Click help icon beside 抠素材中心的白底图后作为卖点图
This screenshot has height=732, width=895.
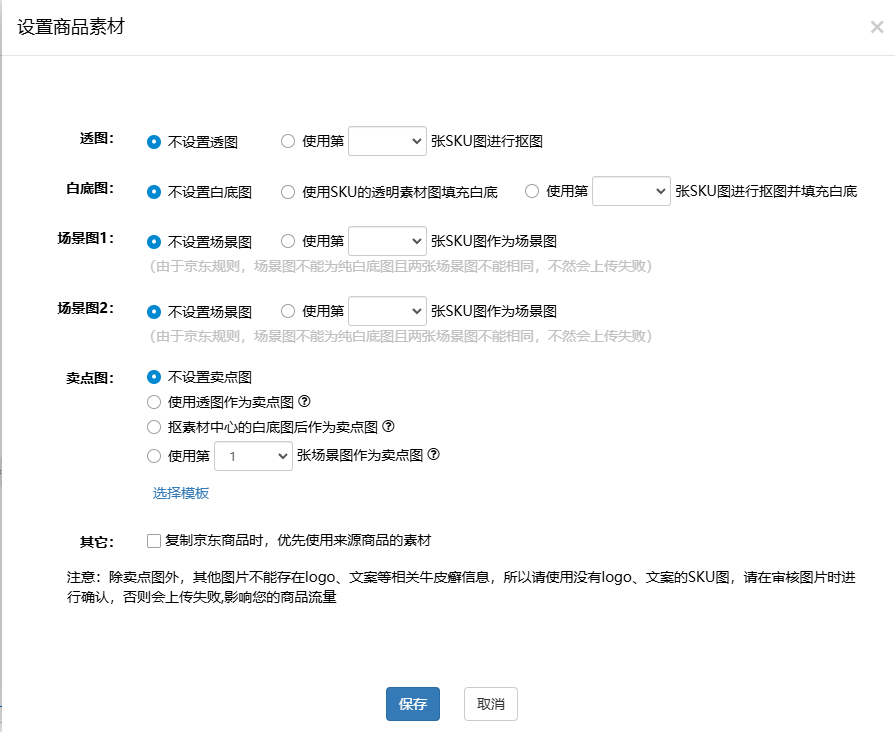[389, 427]
